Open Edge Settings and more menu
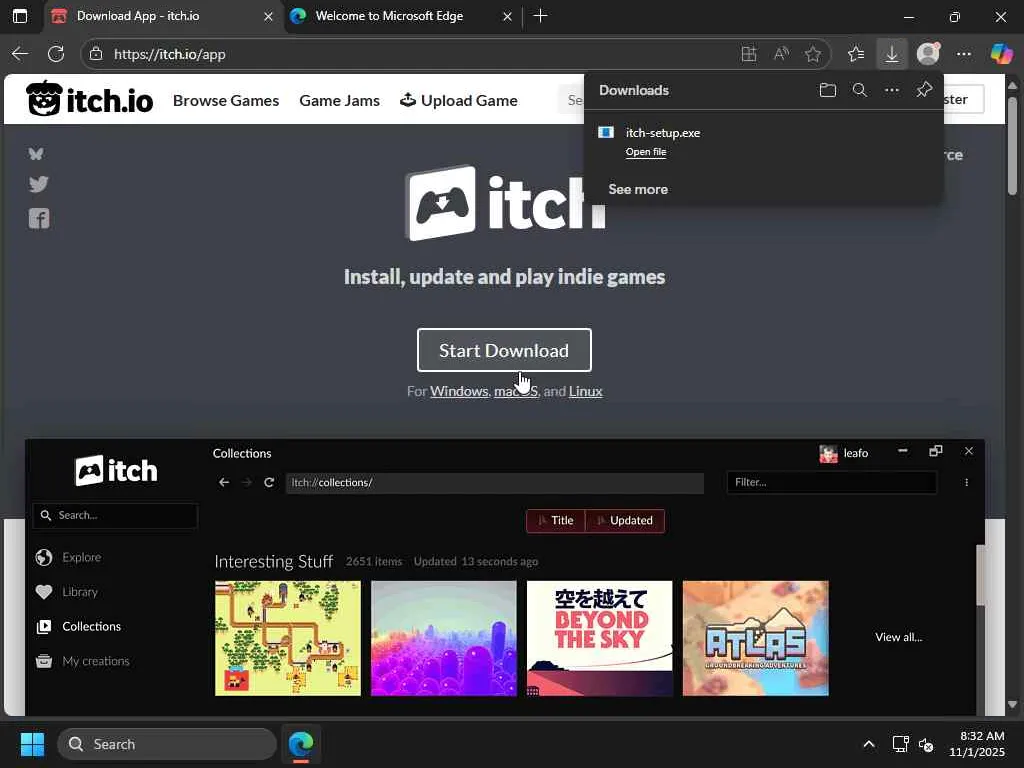This screenshot has height=768, width=1024. click(964, 54)
